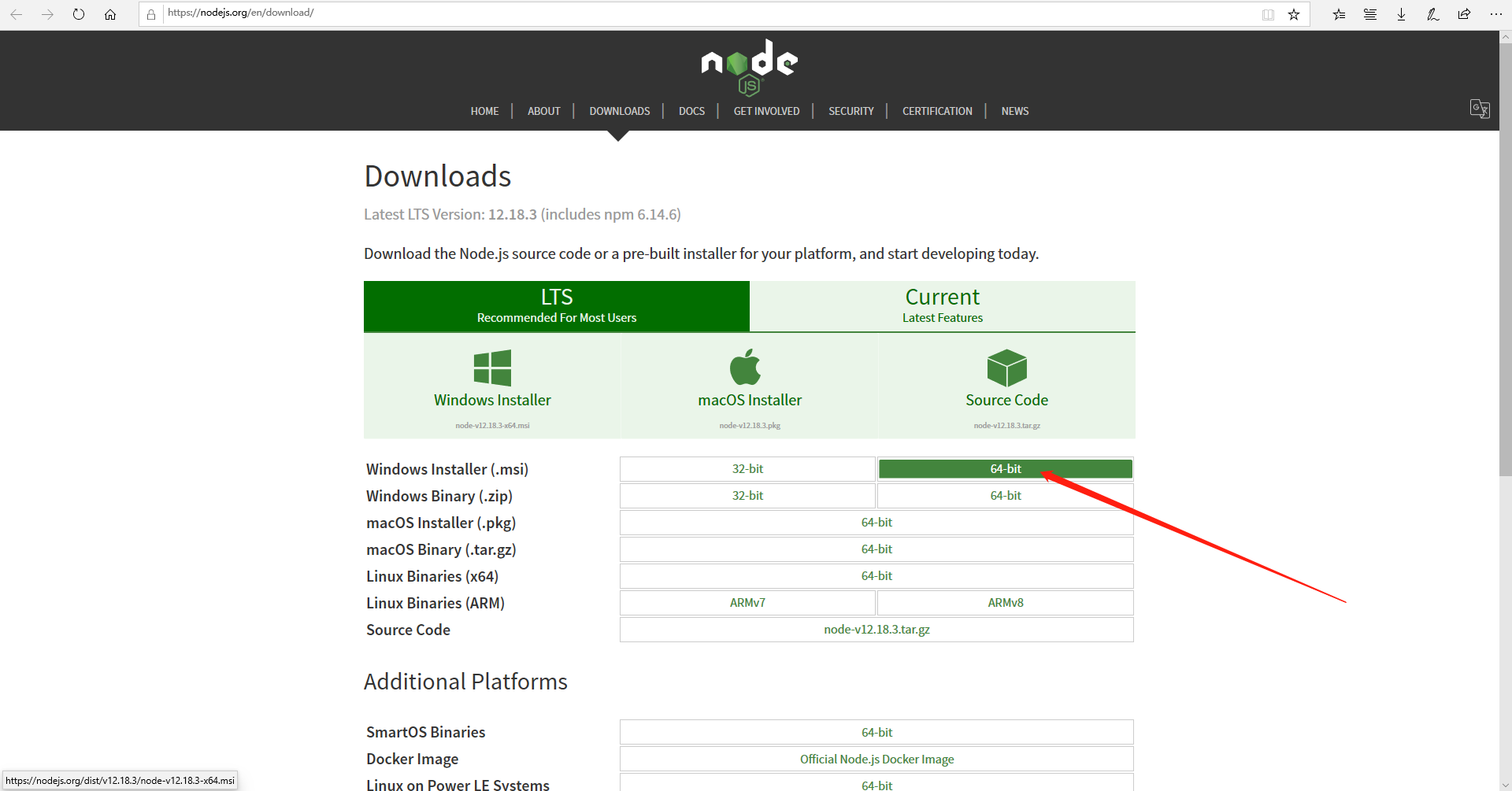Open Windows Ink Workspace pen icon

click(x=1432, y=13)
